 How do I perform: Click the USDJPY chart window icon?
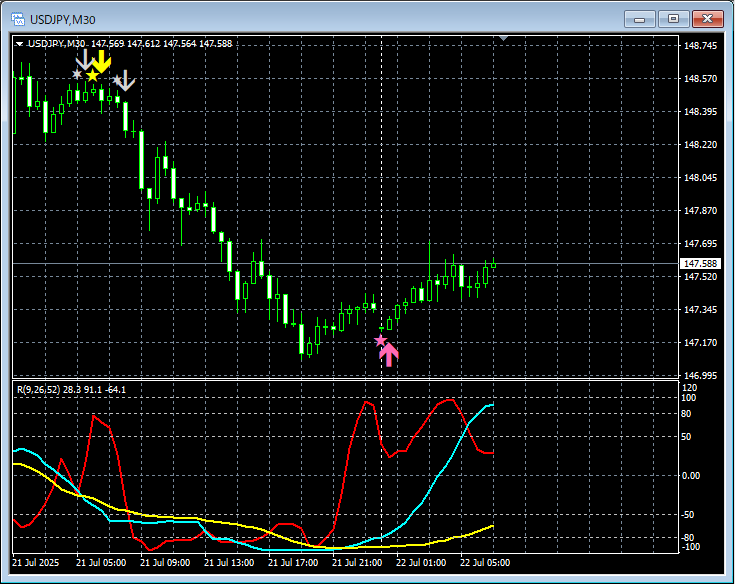point(18,19)
